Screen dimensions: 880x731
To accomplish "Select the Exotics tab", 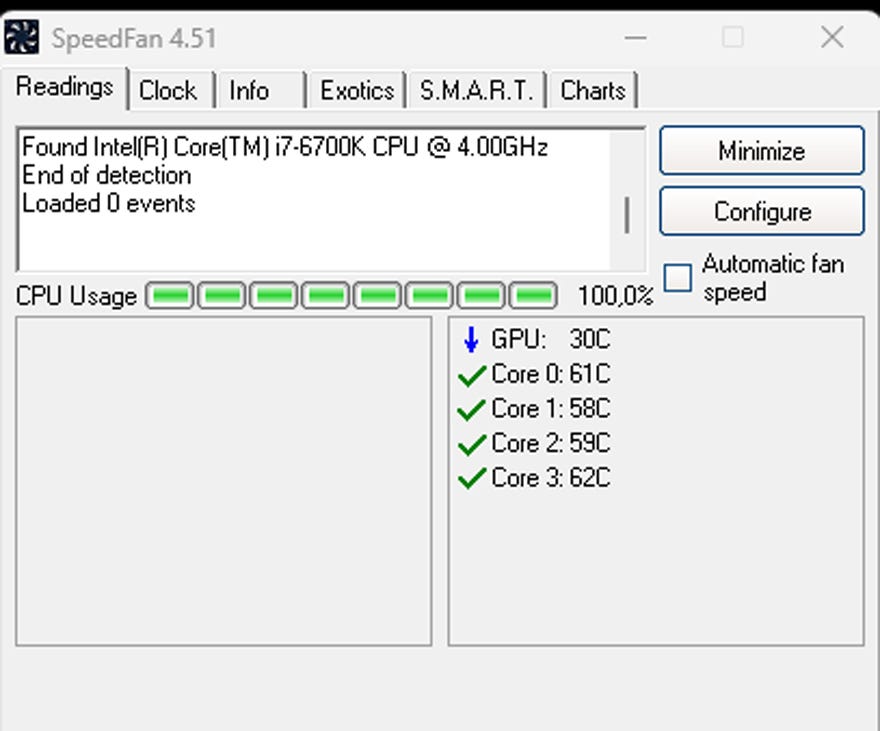I will click(356, 91).
